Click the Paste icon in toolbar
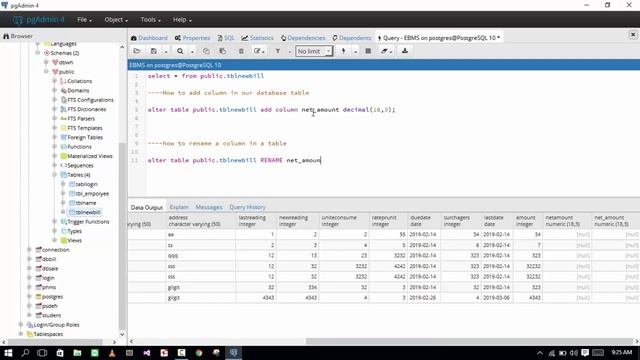 pos(222,51)
